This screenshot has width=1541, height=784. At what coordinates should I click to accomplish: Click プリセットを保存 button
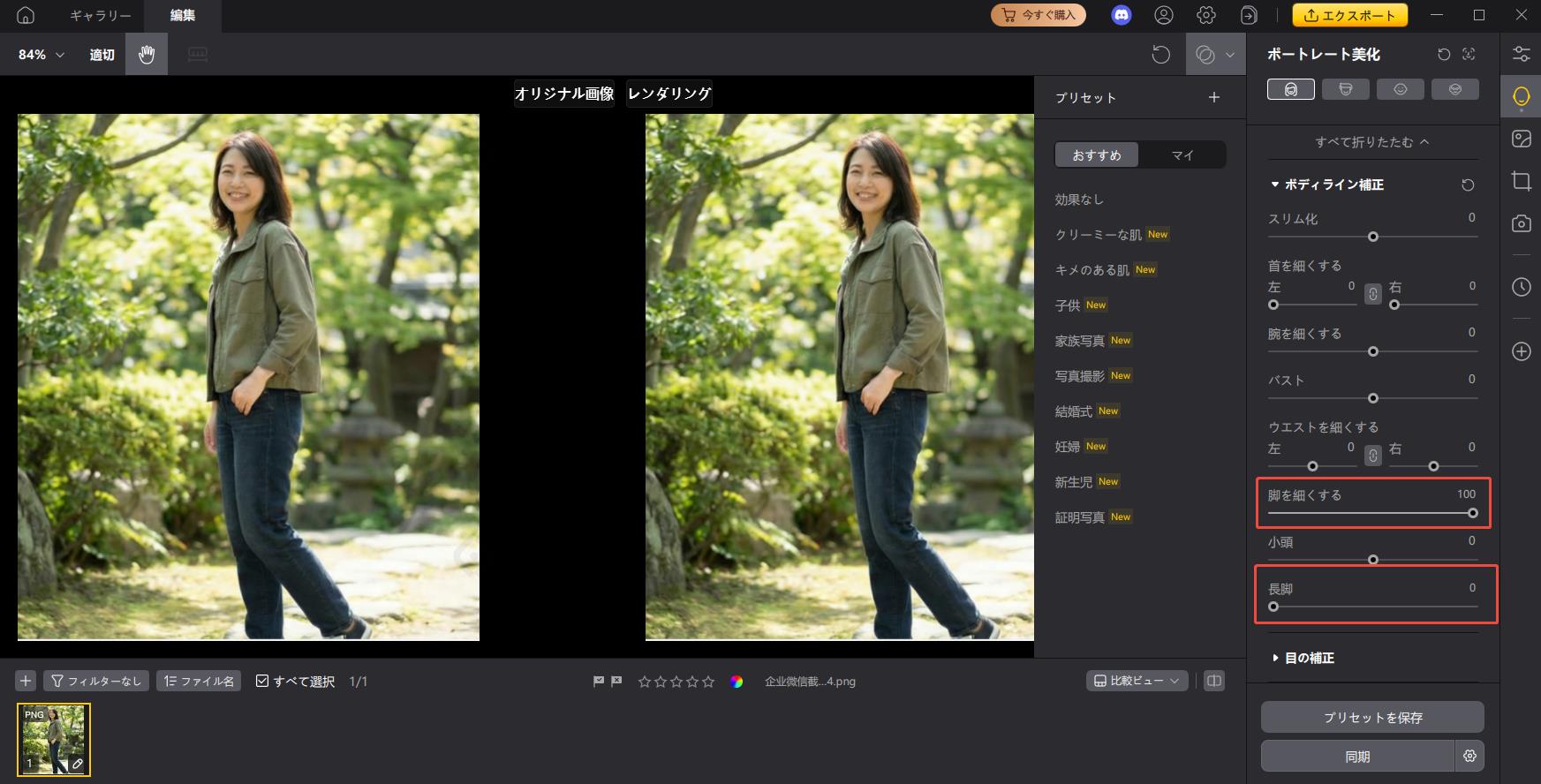[x=1372, y=717]
